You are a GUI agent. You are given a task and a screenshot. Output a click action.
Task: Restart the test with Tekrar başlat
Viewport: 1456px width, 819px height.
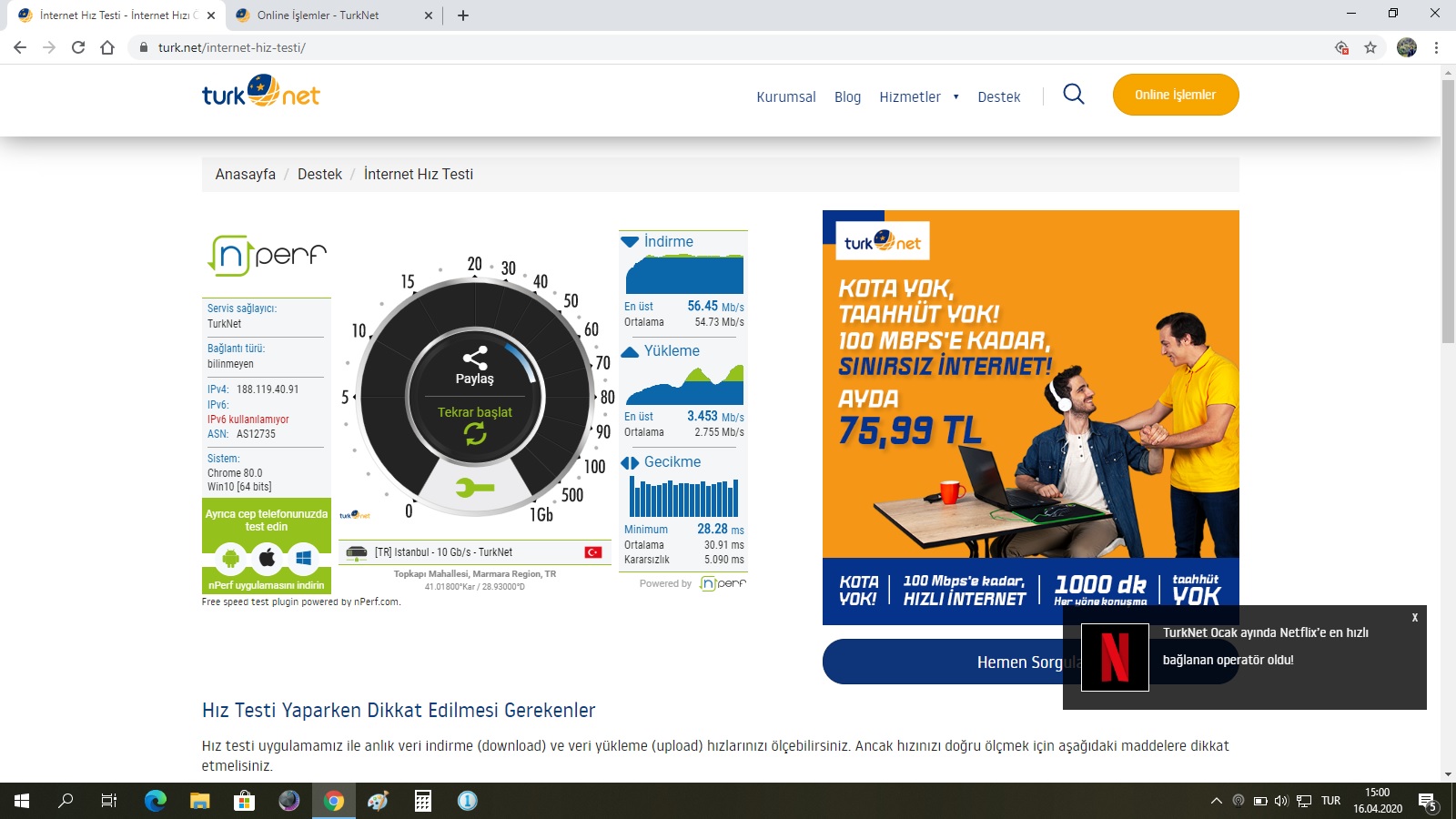[475, 425]
